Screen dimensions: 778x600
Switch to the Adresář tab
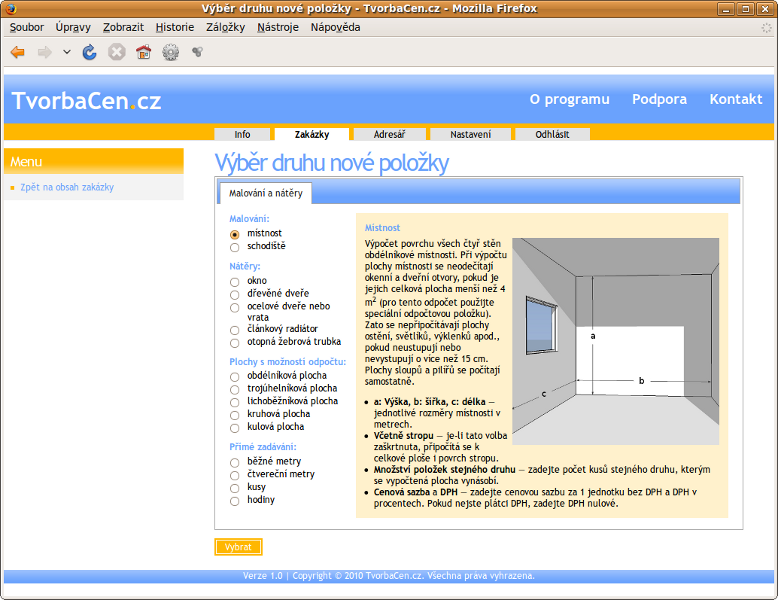pyautogui.click(x=389, y=134)
